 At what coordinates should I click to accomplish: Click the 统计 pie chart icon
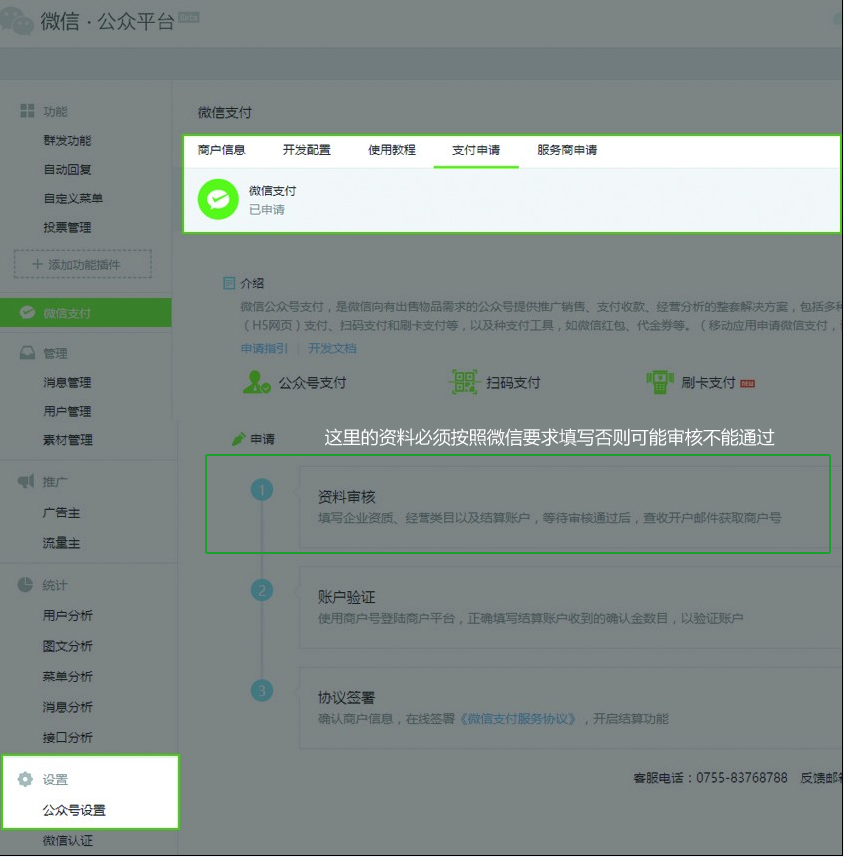(26, 585)
